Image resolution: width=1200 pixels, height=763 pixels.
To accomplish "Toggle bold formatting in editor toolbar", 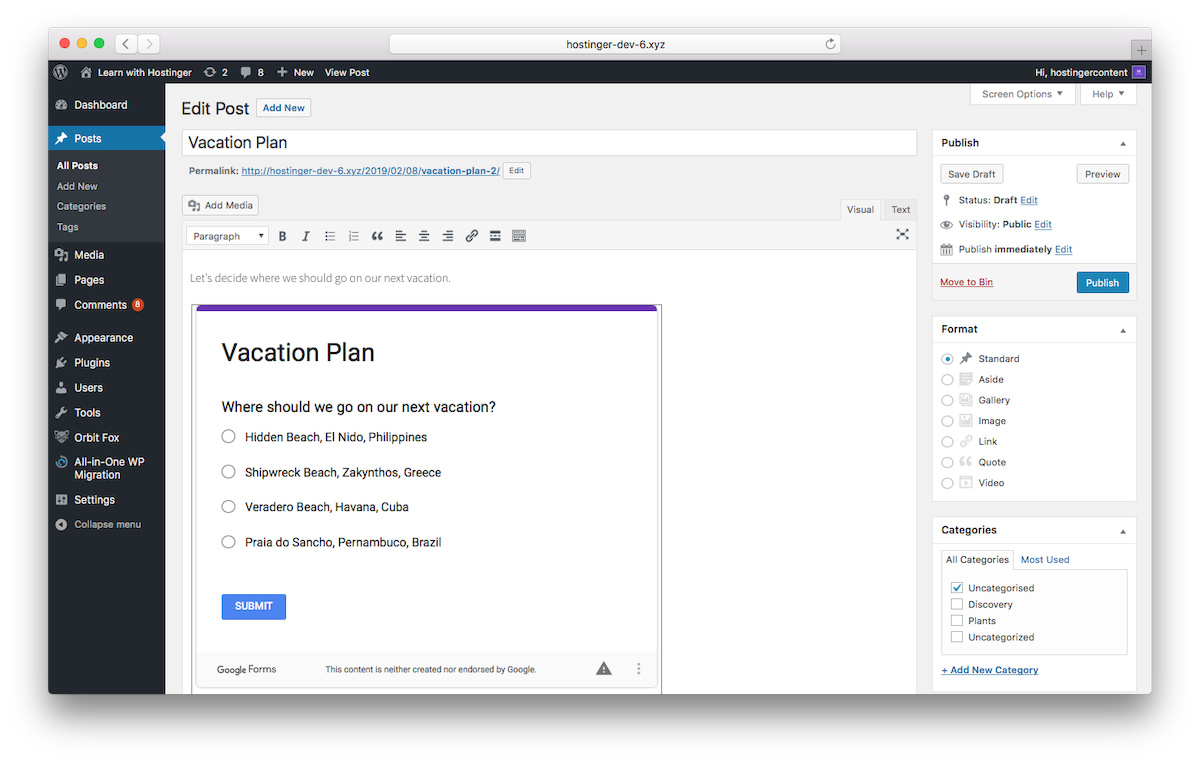I will click(x=282, y=236).
